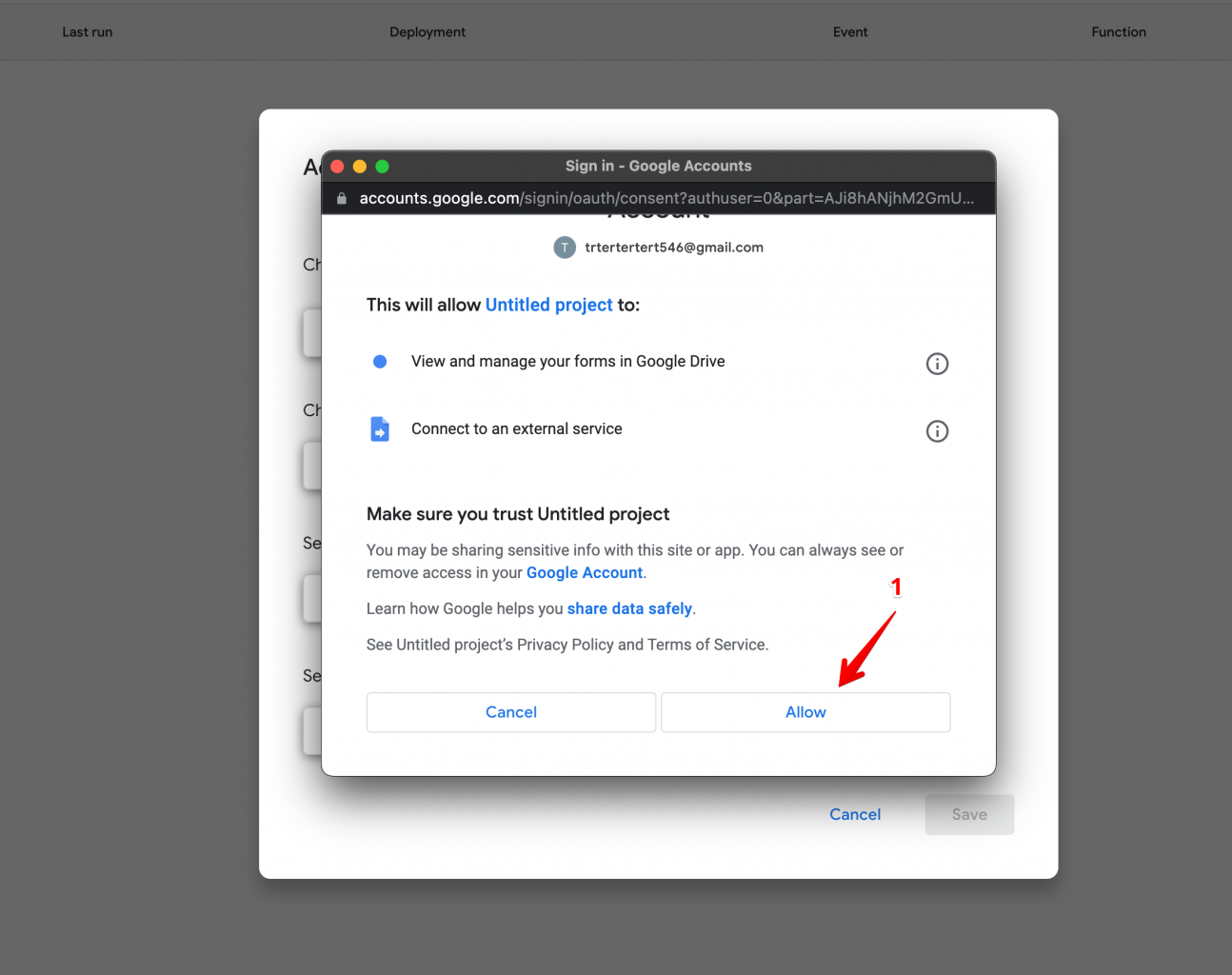1232x975 pixels.
Task: Click the round T account avatar
Action: (x=565, y=248)
